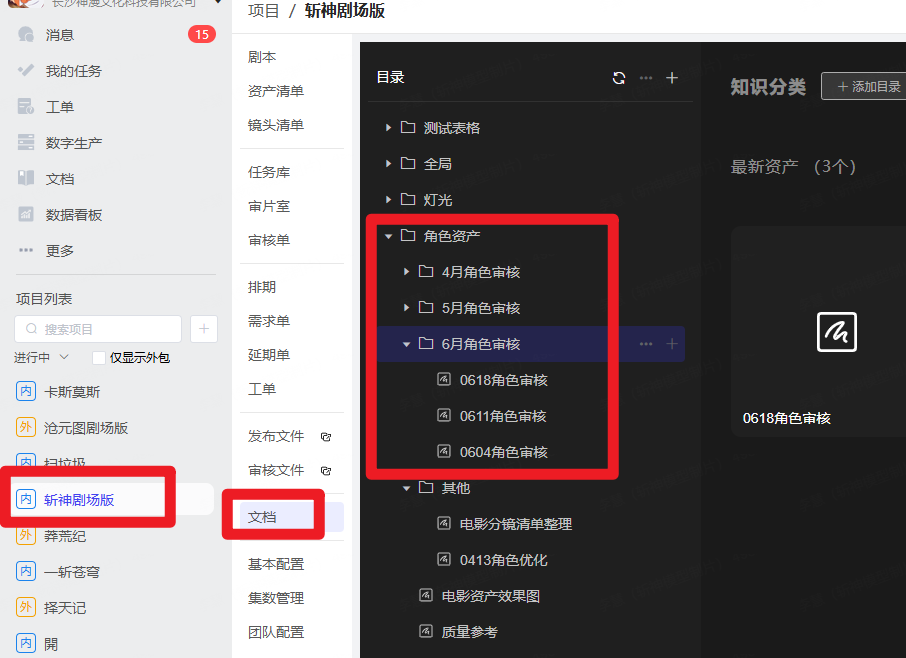Open the 0611角色审核 document
This screenshot has height=658, width=906.
click(503, 416)
